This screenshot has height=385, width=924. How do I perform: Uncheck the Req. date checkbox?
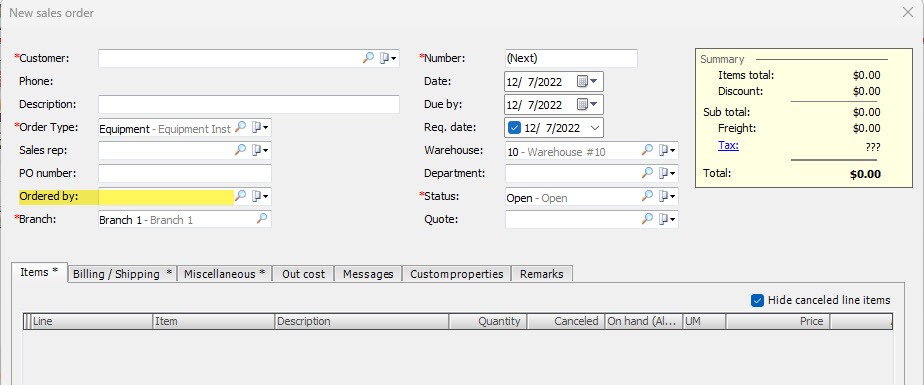[514, 127]
